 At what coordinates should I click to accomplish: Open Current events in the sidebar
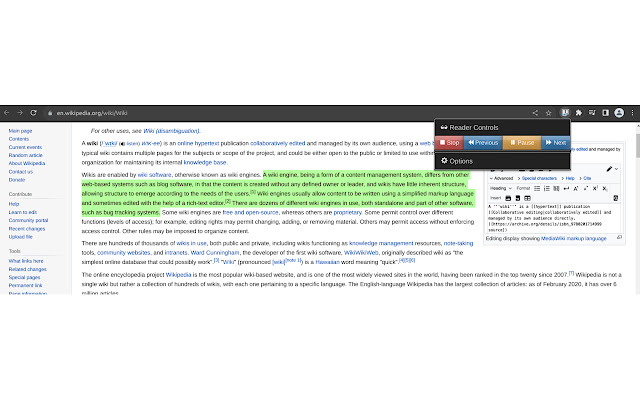point(25,147)
